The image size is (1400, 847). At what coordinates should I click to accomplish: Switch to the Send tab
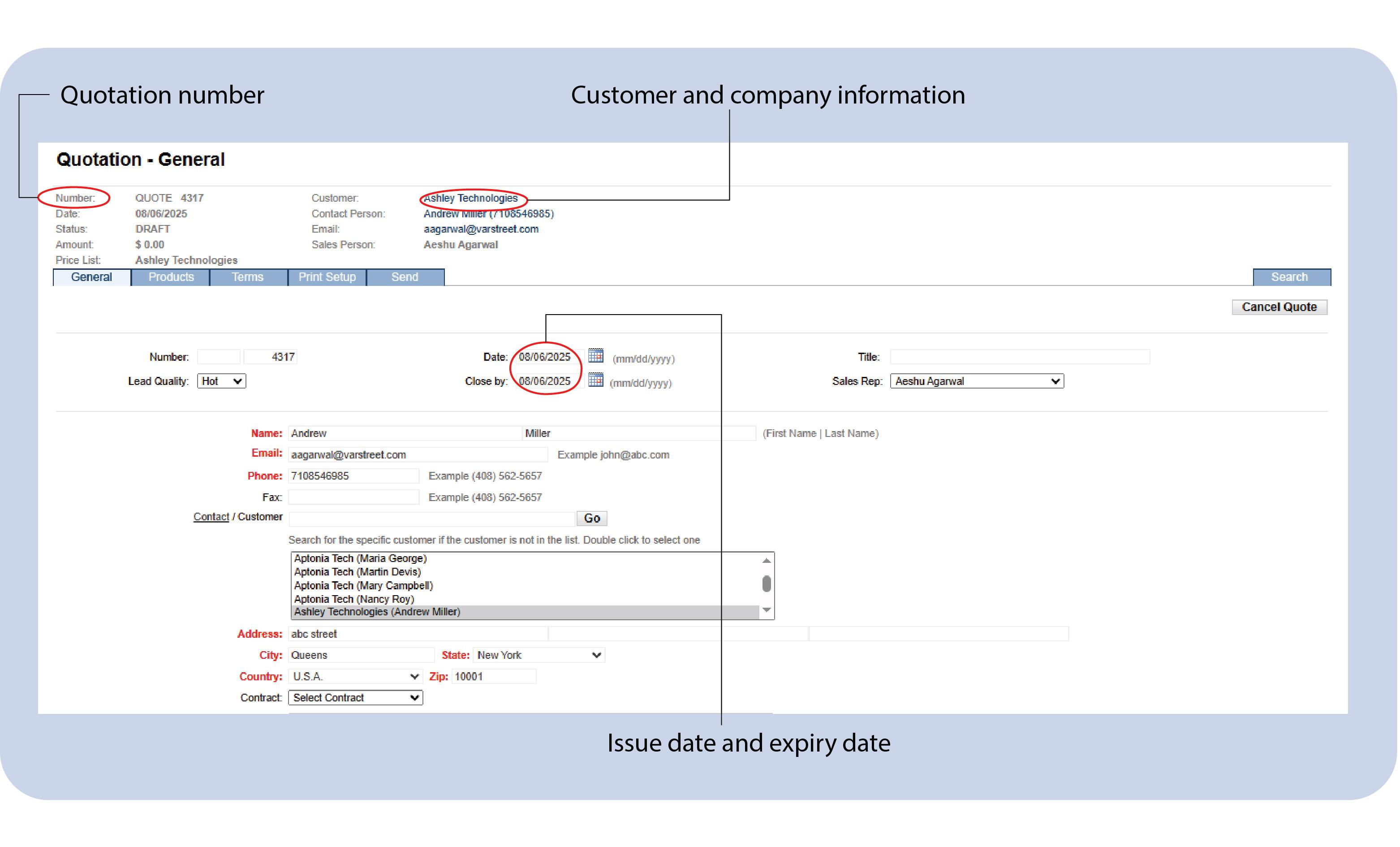pyautogui.click(x=404, y=277)
